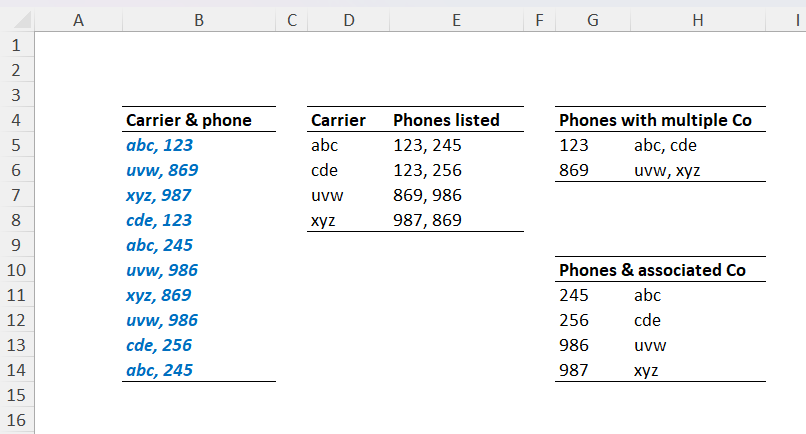Screen dimensions: 806x434
Task: Select cell 'cde, 256' in column B
Action: pyautogui.click(x=199, y=345)
